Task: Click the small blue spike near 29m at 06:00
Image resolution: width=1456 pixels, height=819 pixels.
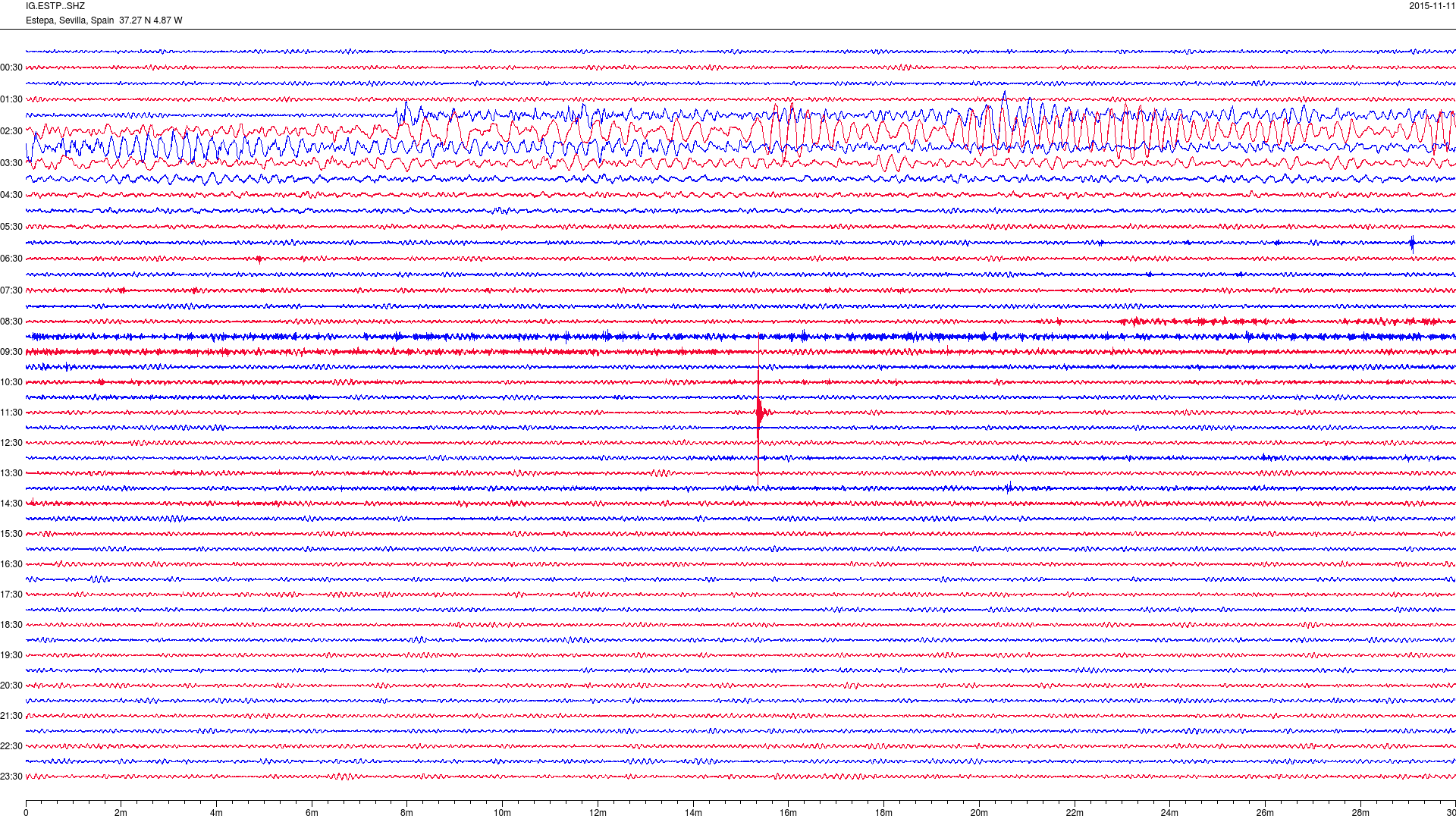Action: [1412, 243]
